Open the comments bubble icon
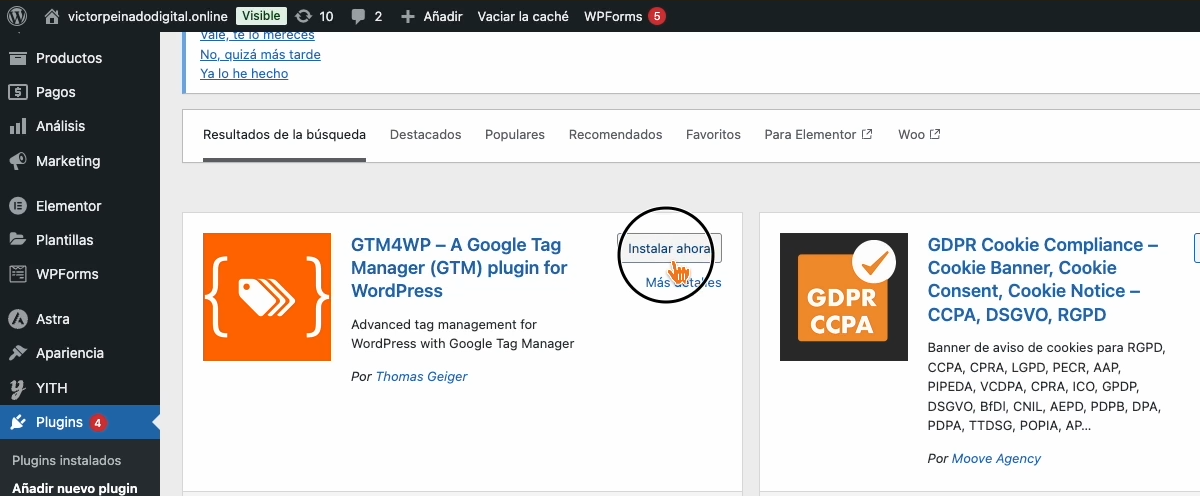 click(x=358, y=17)
